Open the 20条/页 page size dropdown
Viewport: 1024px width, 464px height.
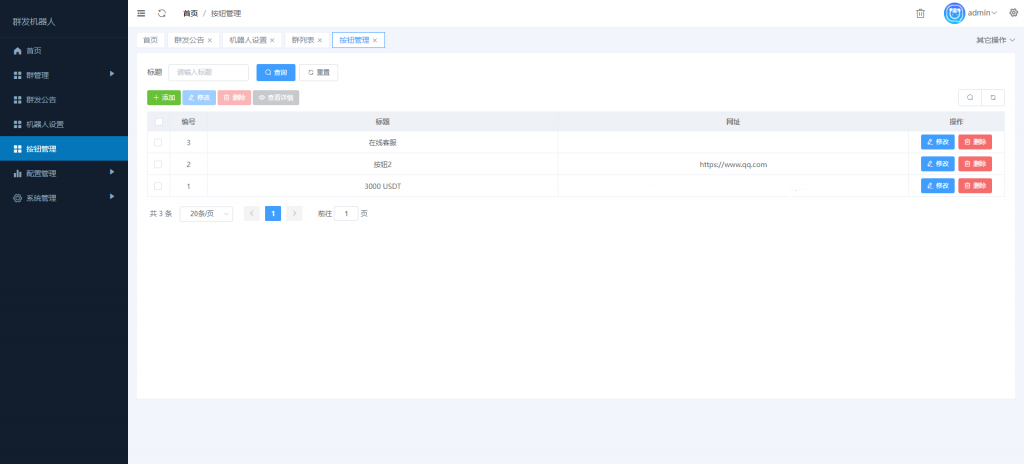(206, 214)
